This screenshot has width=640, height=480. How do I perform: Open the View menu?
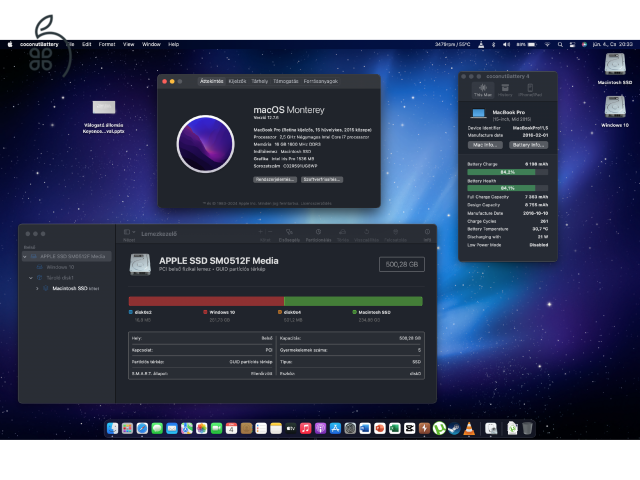129,44
